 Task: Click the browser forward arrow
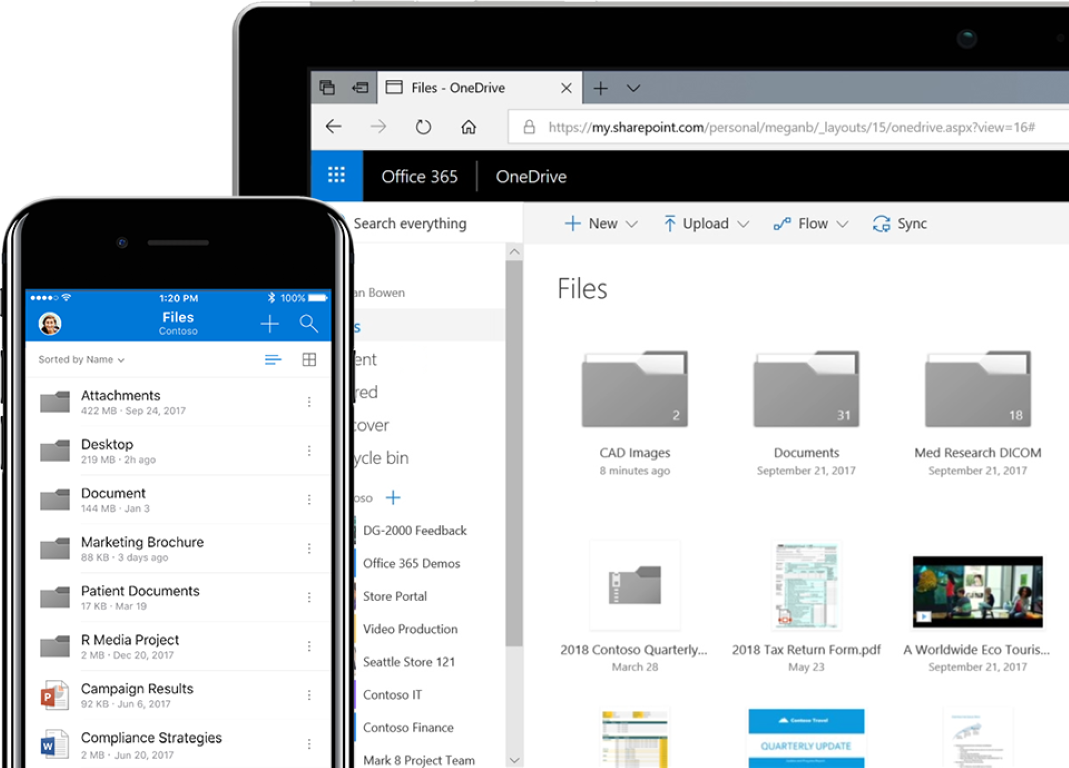pyautogui.click(x=378, y=126)
